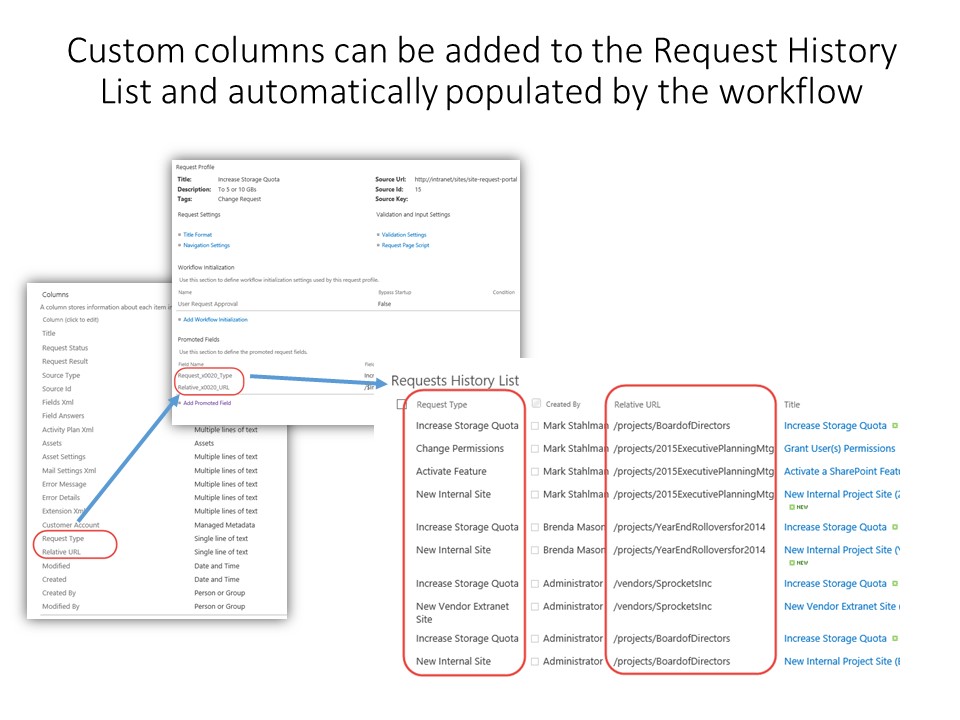This screenshot has width=960, height=720.
Task: Check the box in the Change Permissions row
Action: [x=535, y=449]
